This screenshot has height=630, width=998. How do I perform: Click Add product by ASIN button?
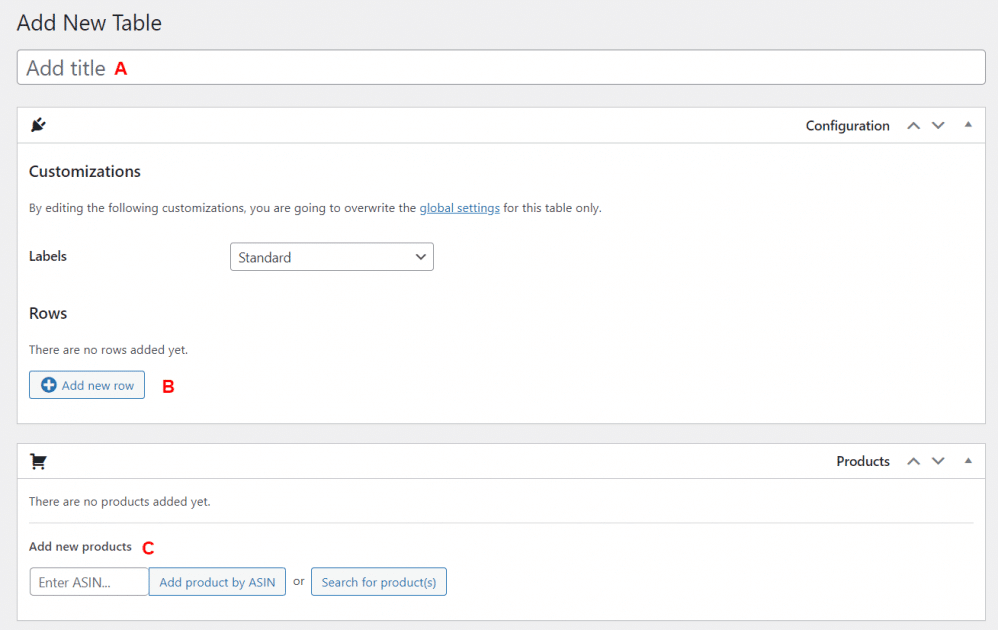coord(217,582)
